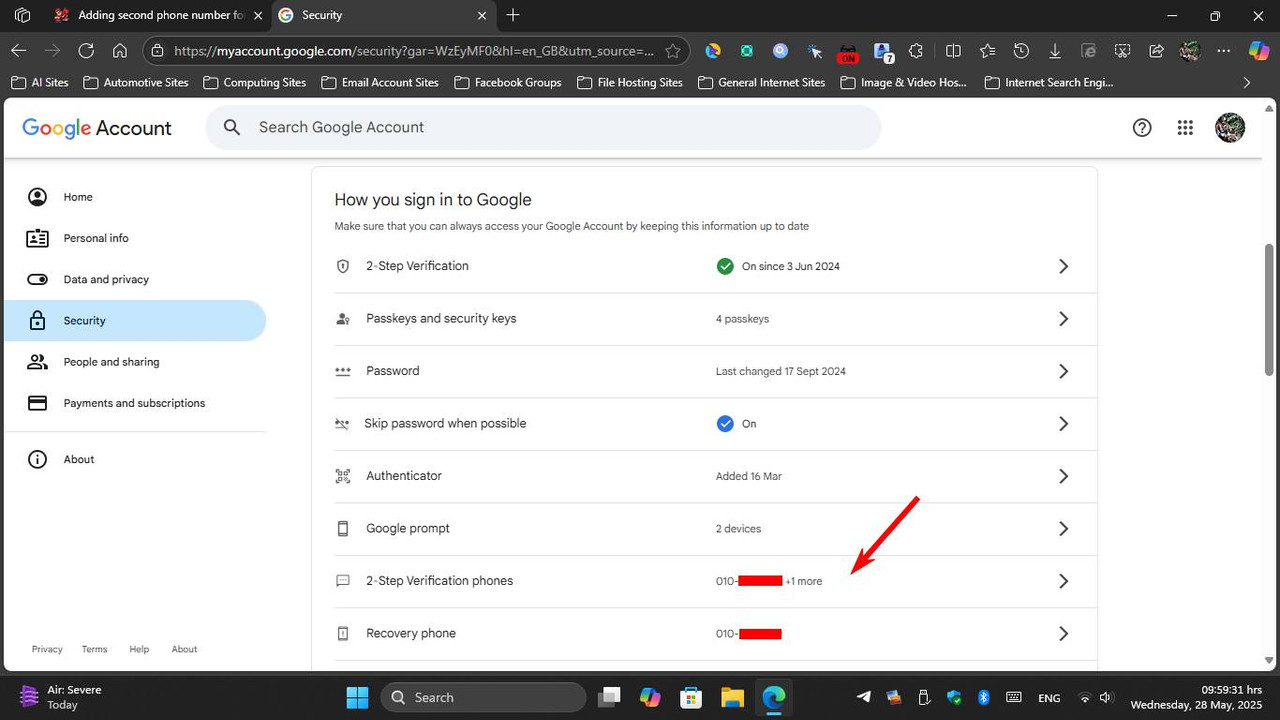Open Terms footer link
Image resolution: width=1280 pixels, height=720 pixels.
pyautogui.click(x=94, y=649)
